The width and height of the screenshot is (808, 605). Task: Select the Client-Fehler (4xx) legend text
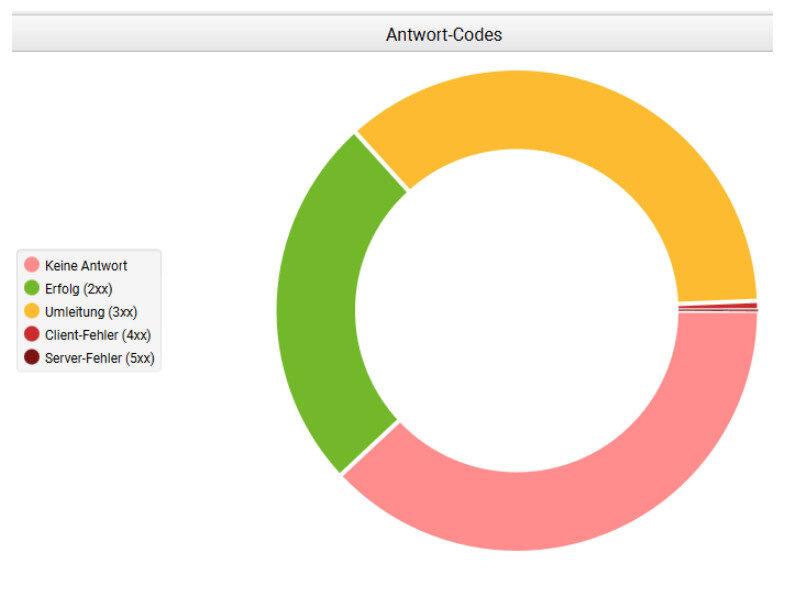coord(97,335)
